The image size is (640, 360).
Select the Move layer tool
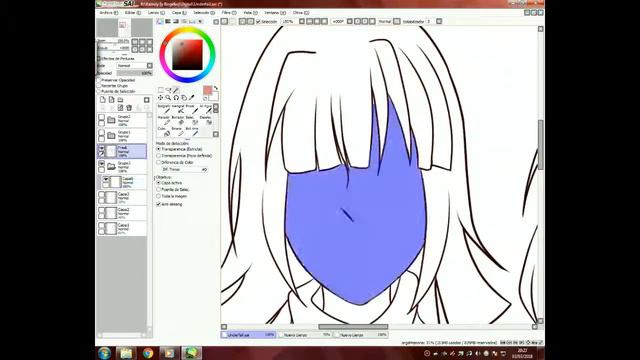[160, 98]
